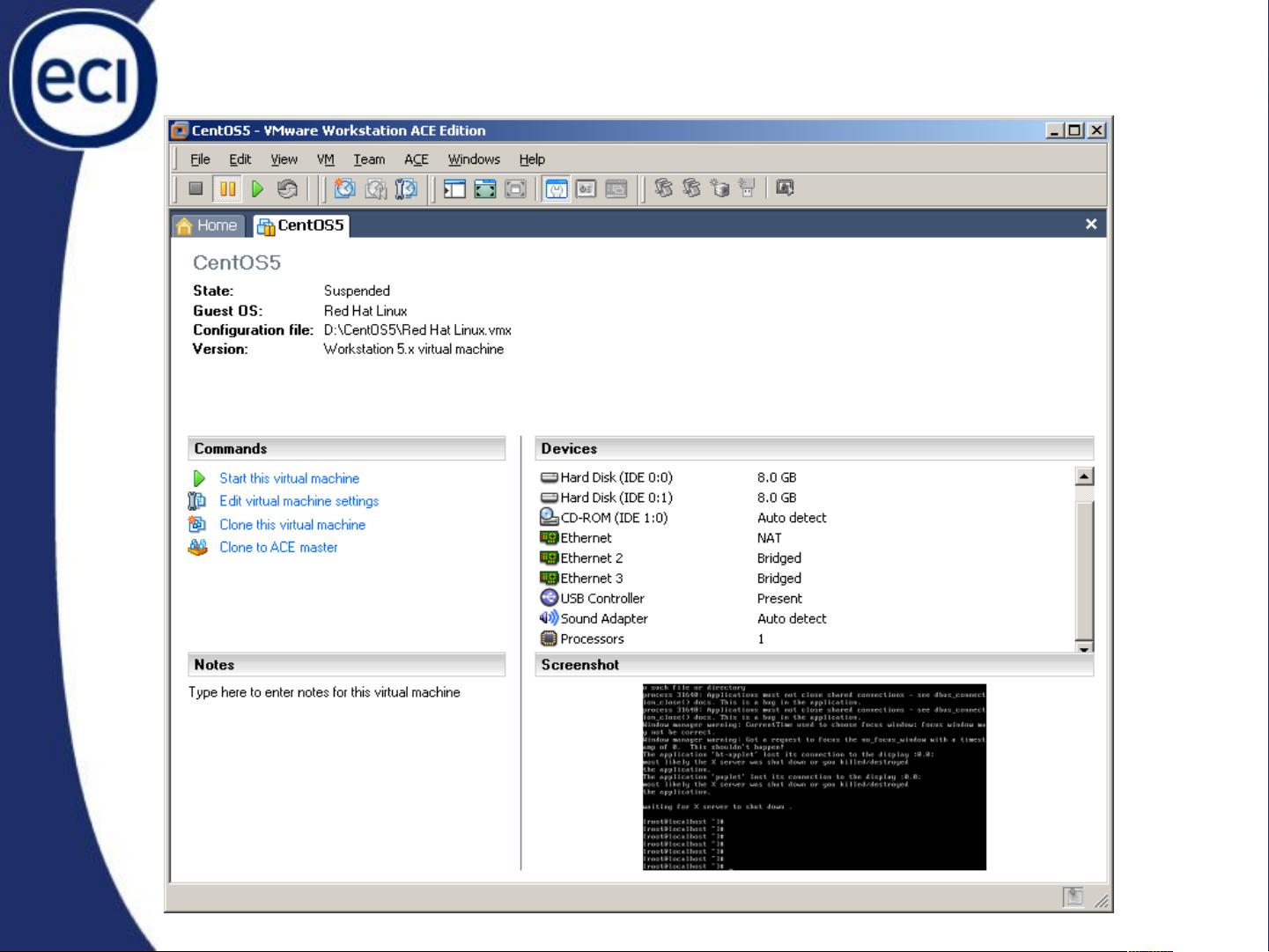Click the first ACE tool icon

(664, 188)
